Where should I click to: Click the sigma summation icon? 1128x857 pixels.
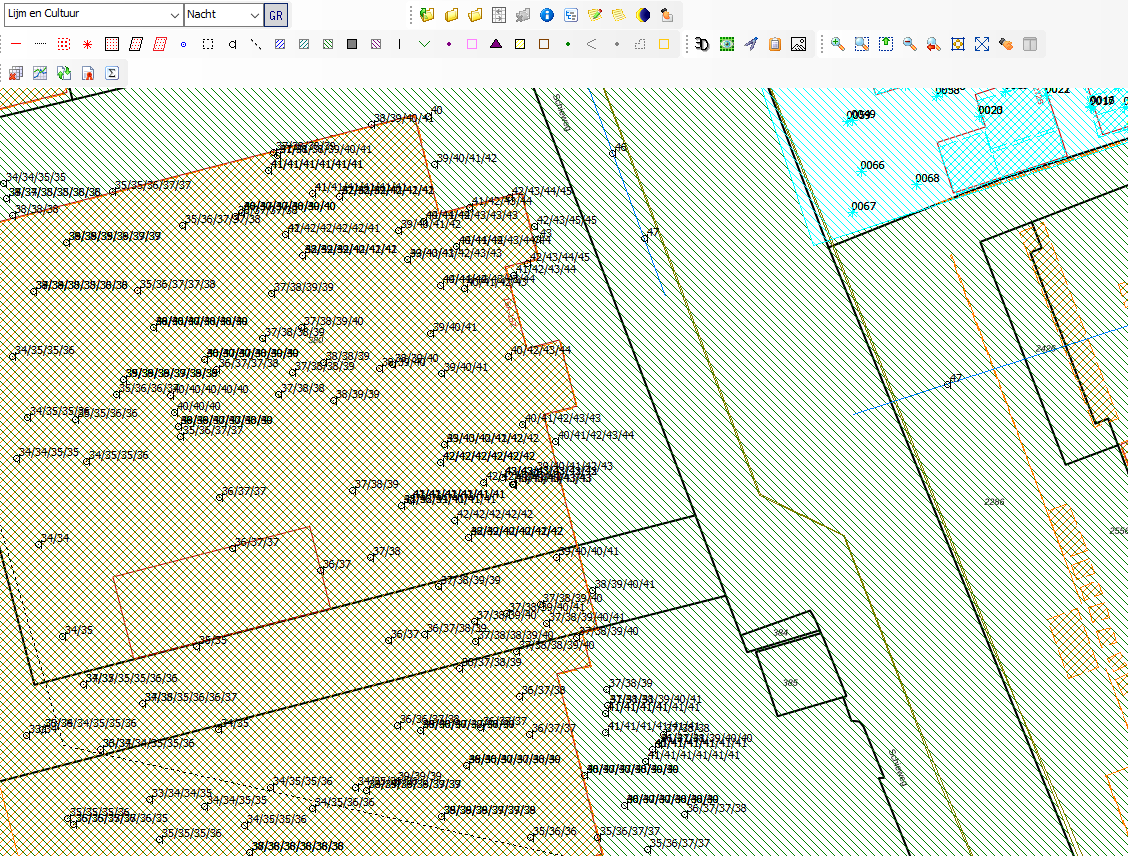tap(112, 73)
